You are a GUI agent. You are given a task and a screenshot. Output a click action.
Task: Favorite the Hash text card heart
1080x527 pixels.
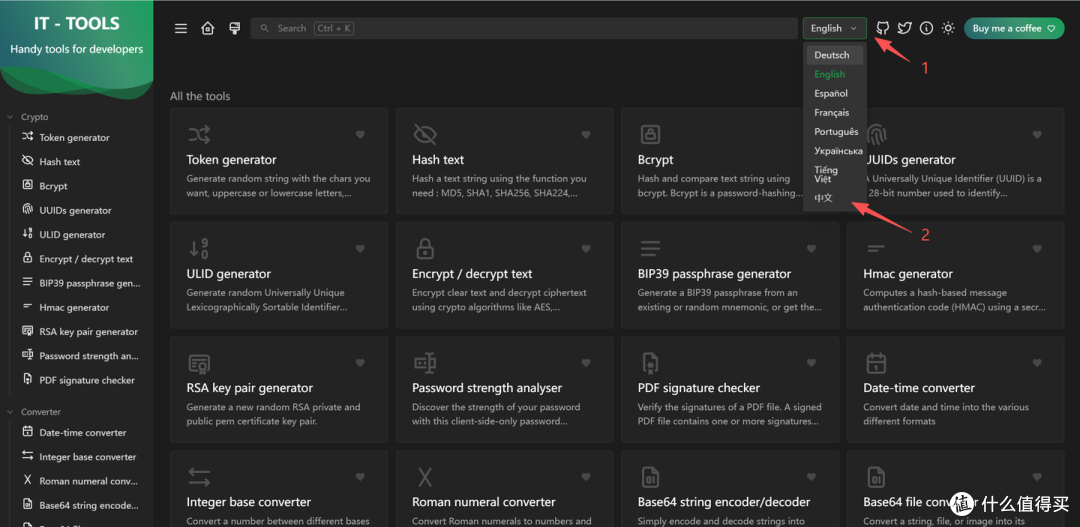(586, 134)
